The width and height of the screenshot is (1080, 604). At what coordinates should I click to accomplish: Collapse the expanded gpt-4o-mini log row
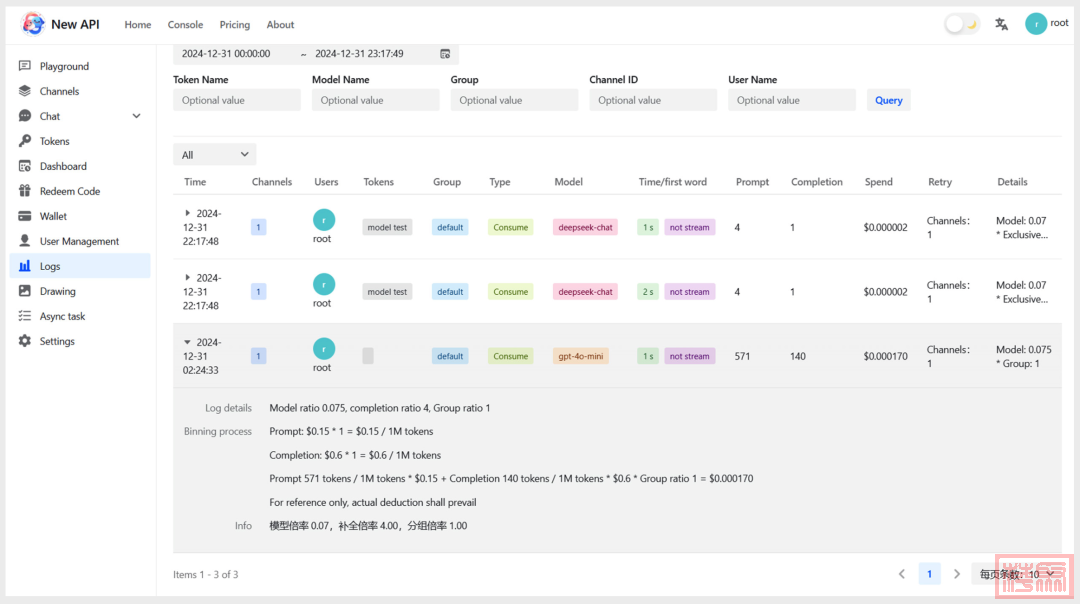point(187,342)
